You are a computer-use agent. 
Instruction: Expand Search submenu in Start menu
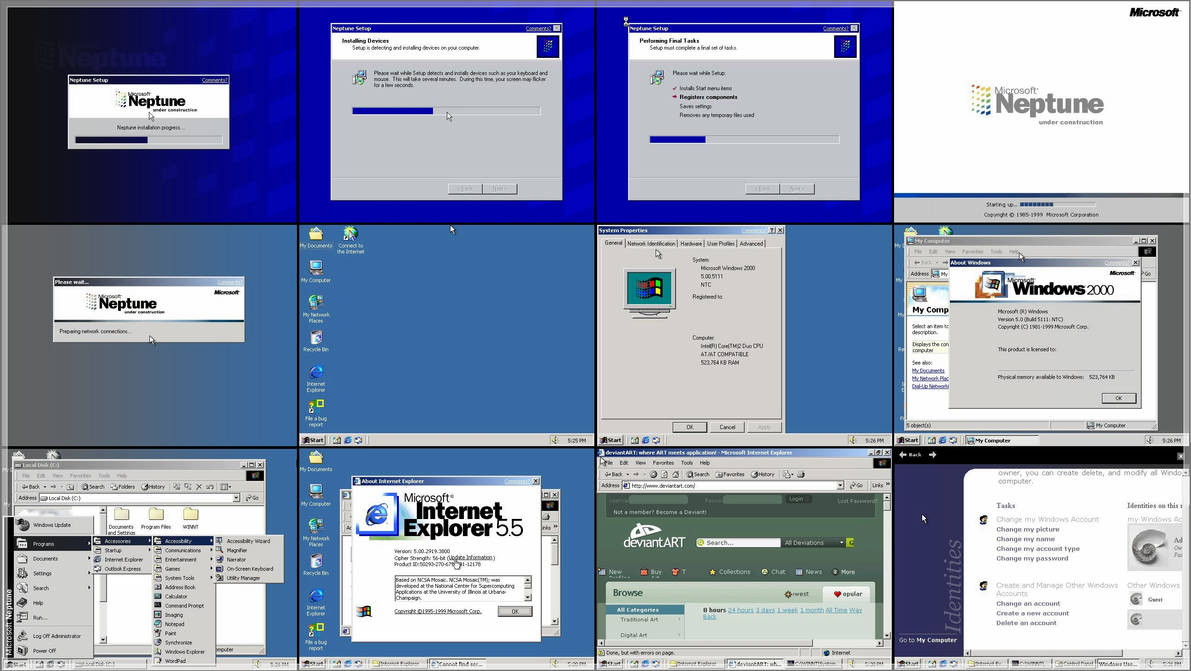tap(53, 587)
